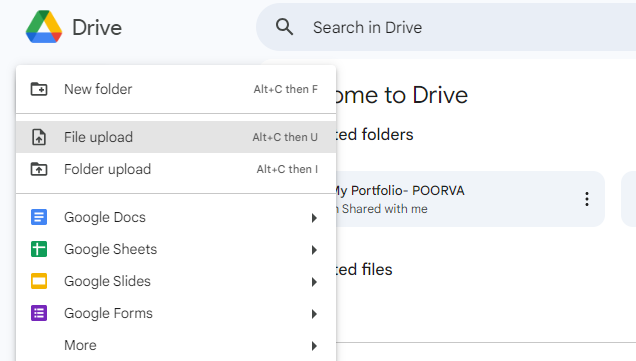Open the More menu entry
636x361 pixels.
click(x=176, y=345)
